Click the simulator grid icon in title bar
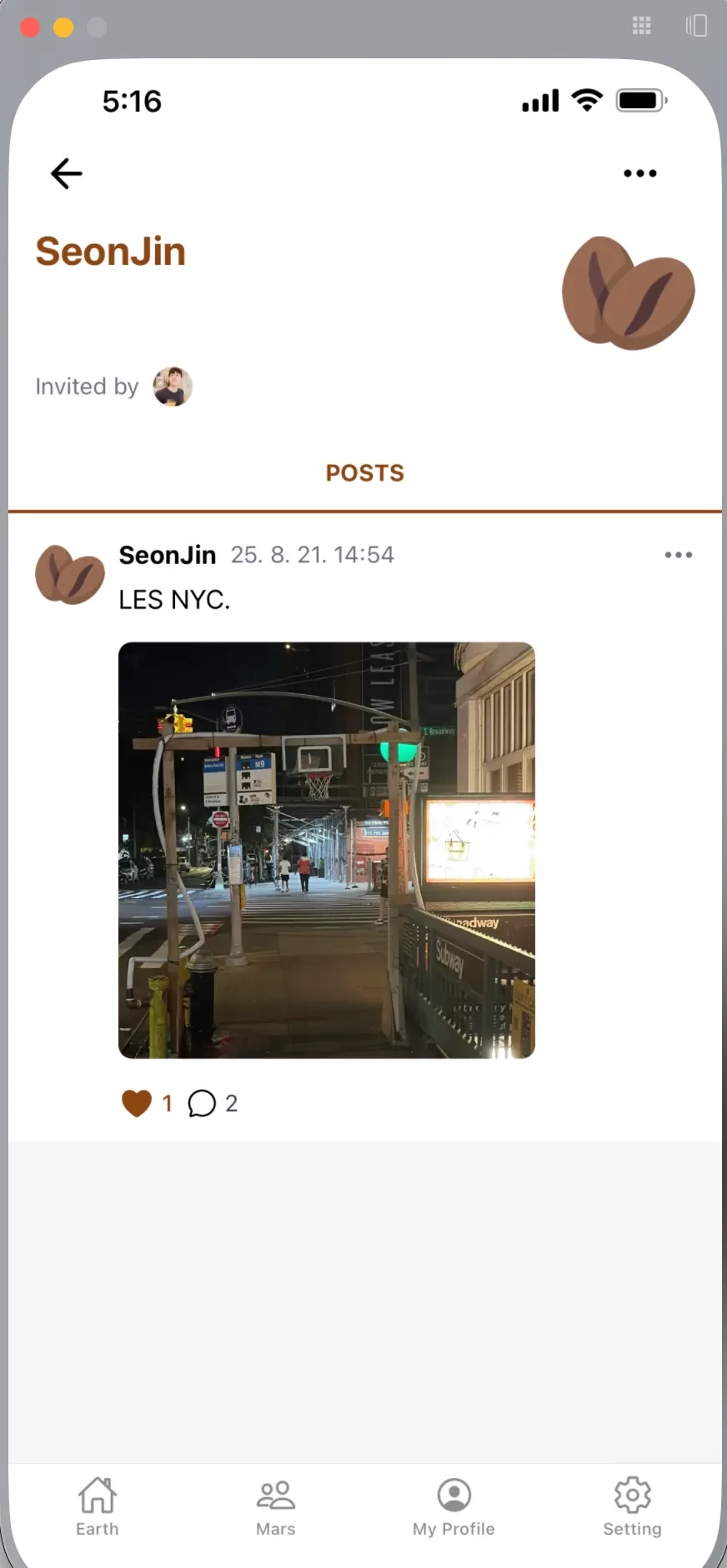The width and height of the screenshot is (727, 1568). pyautogui.click(x=641, y=26)
